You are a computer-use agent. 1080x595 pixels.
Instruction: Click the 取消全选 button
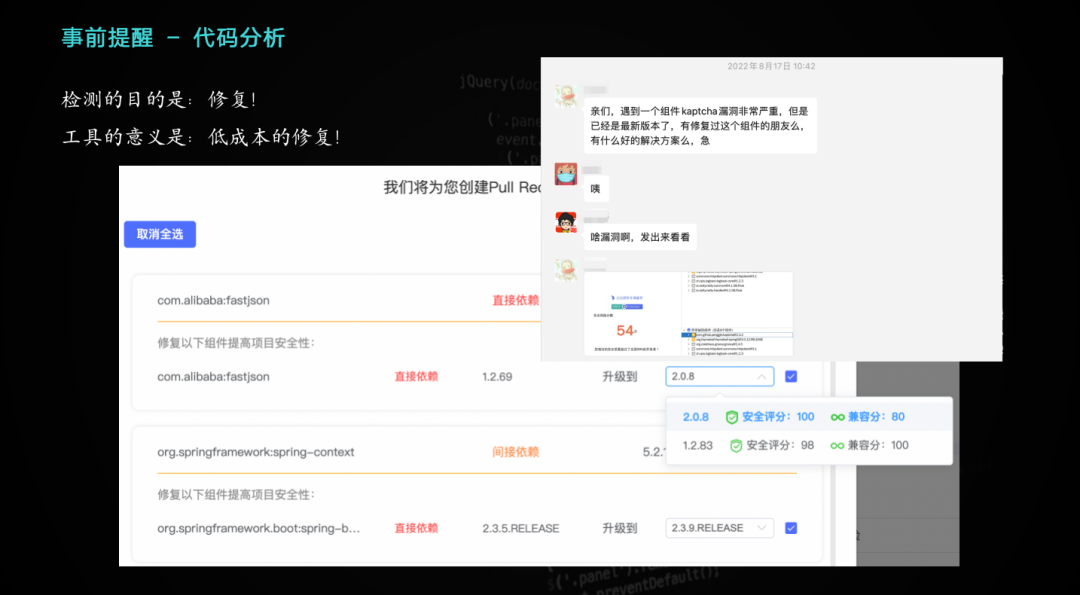(159, 233)
